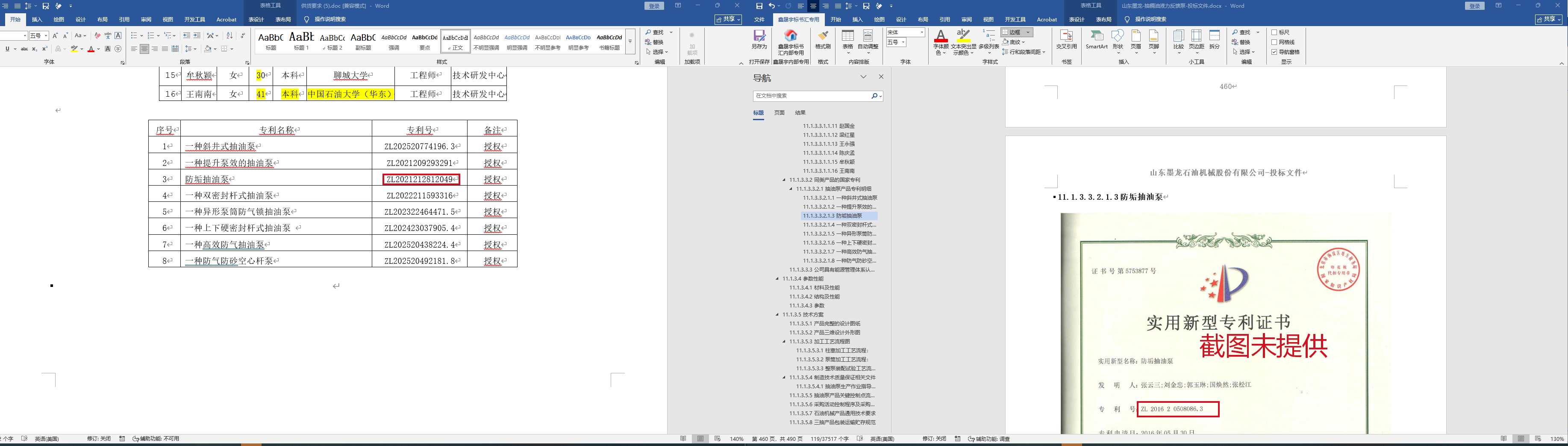The height and width of the screenshot is (446, 1568).
Task: Open the 表格 table tool in right window
Action: click(847, 41)
